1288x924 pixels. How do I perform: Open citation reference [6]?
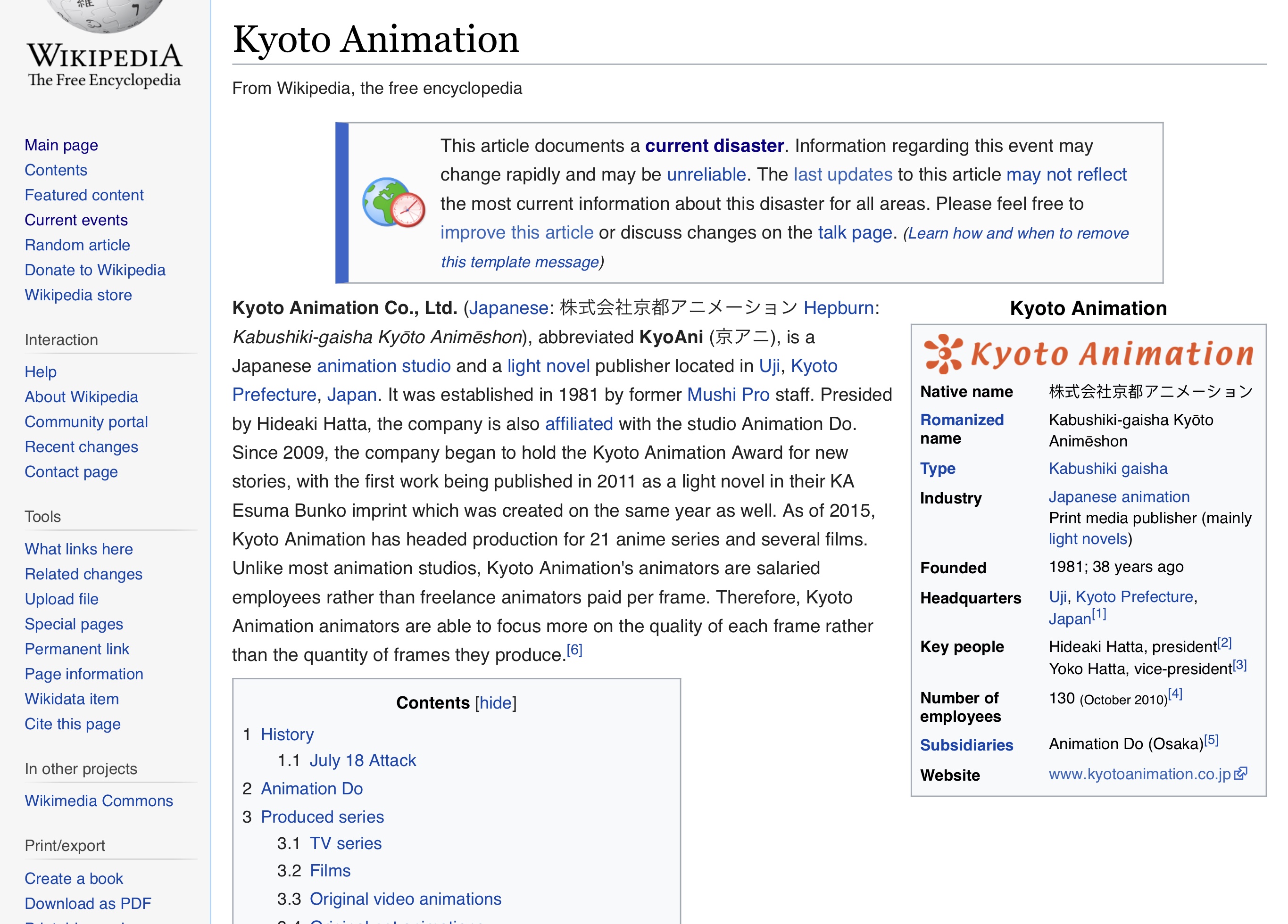[x=574, y=650]
